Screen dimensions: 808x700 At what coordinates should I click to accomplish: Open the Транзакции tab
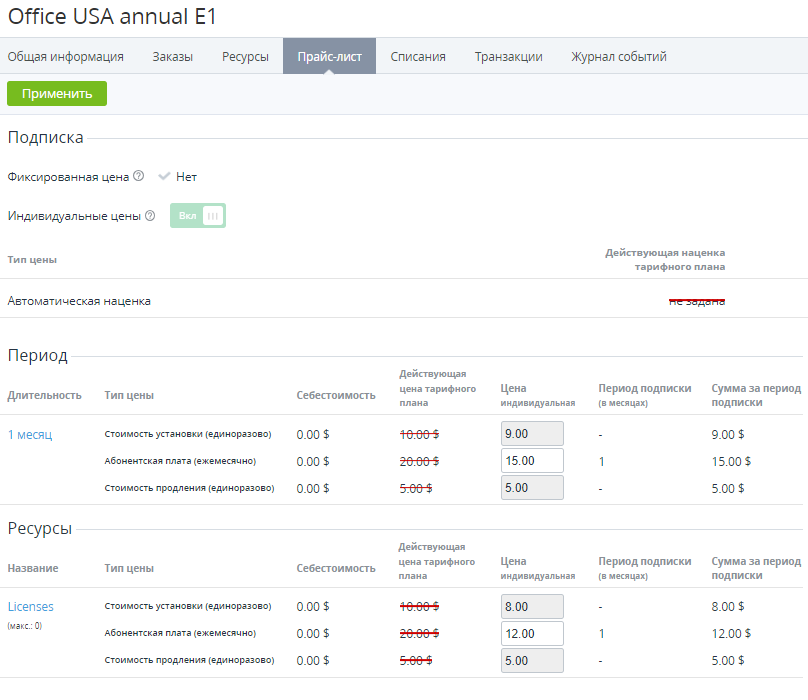(509, 56)
